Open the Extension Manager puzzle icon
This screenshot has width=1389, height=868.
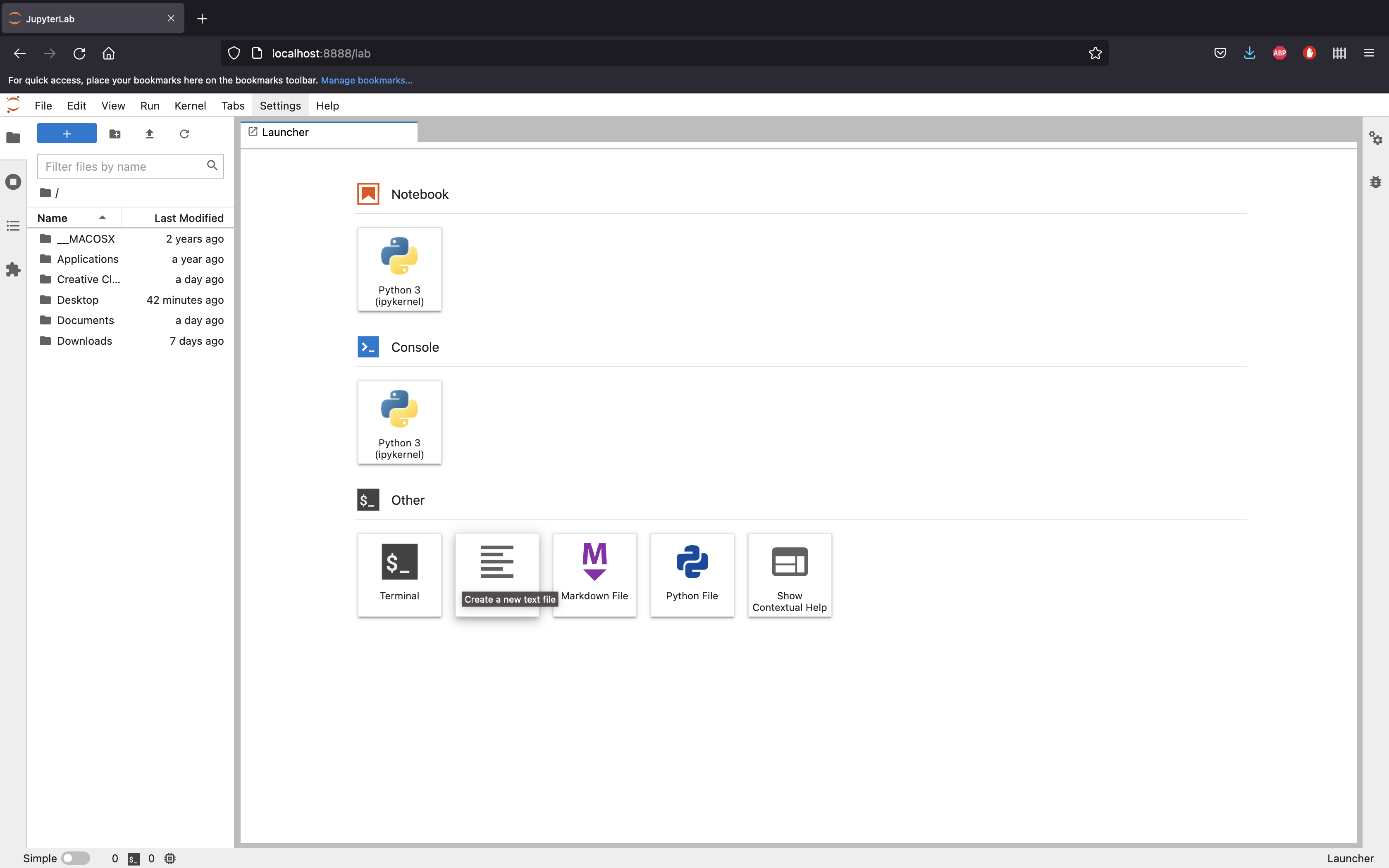point(13,270)
